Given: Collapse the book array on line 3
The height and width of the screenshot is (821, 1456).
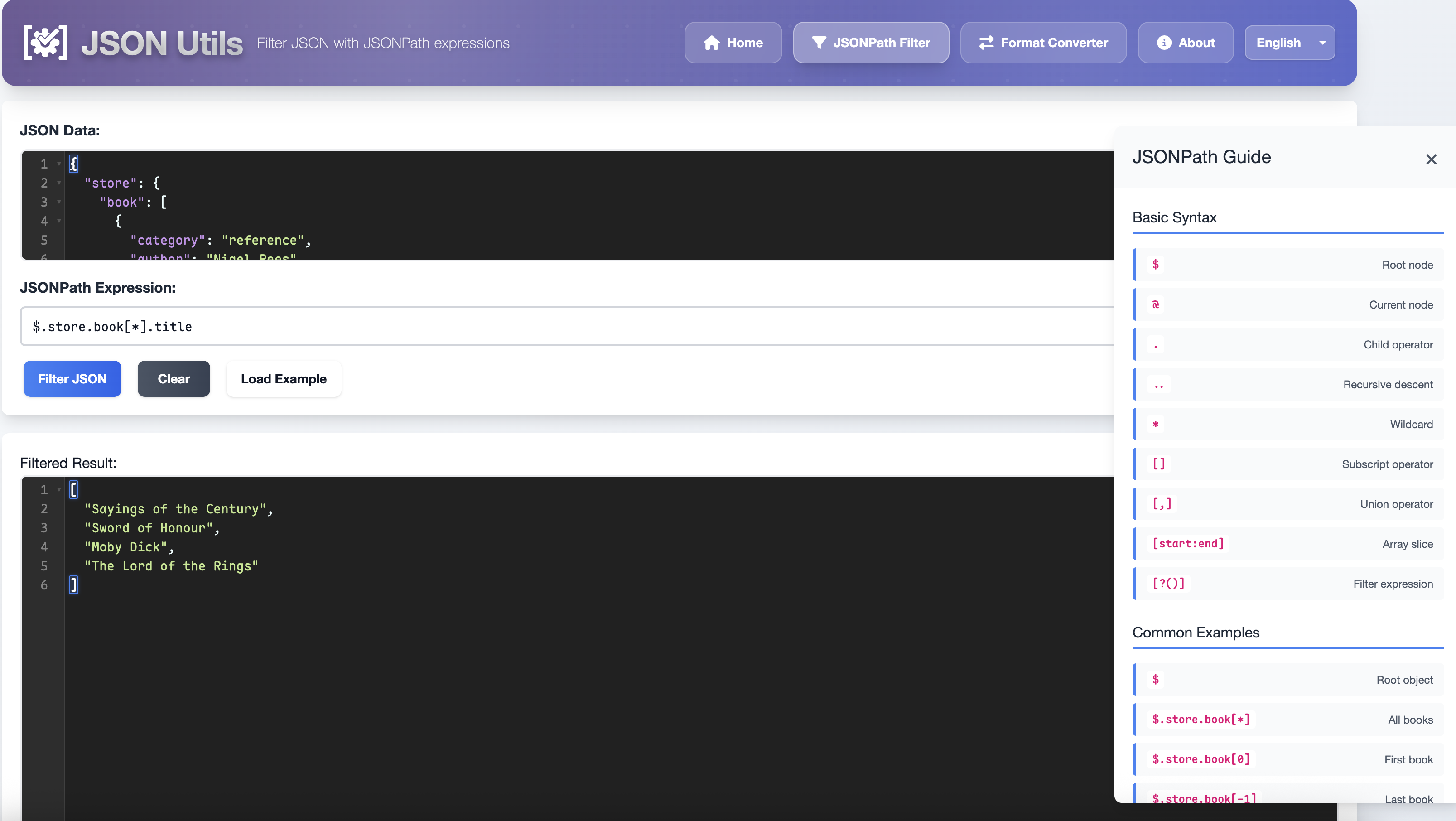Looking at the screenshot, I should [x=59, y=202].
